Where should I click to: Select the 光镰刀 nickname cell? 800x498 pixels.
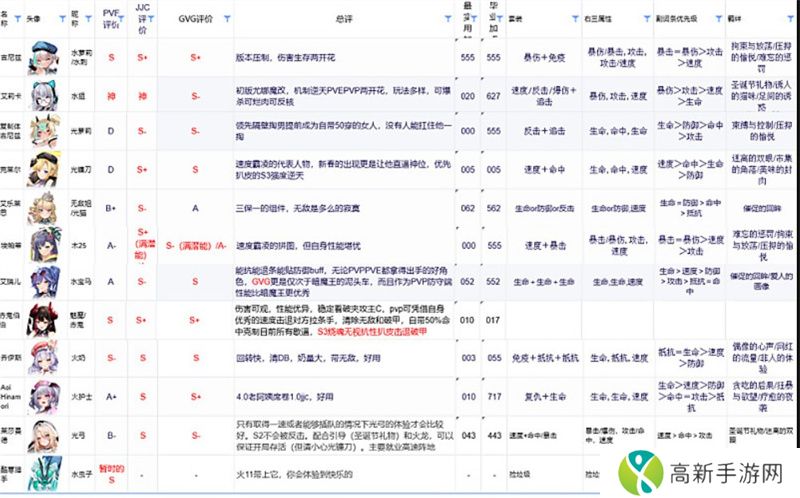pyautogui.click(x=81, y=169)
